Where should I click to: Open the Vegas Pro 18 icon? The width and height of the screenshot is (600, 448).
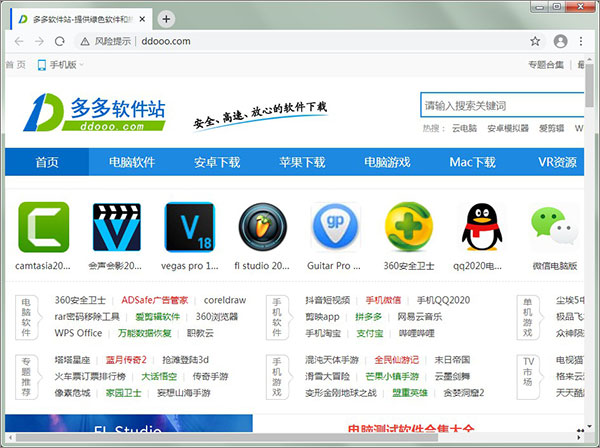pyautogui.click(x=189, y=227)
